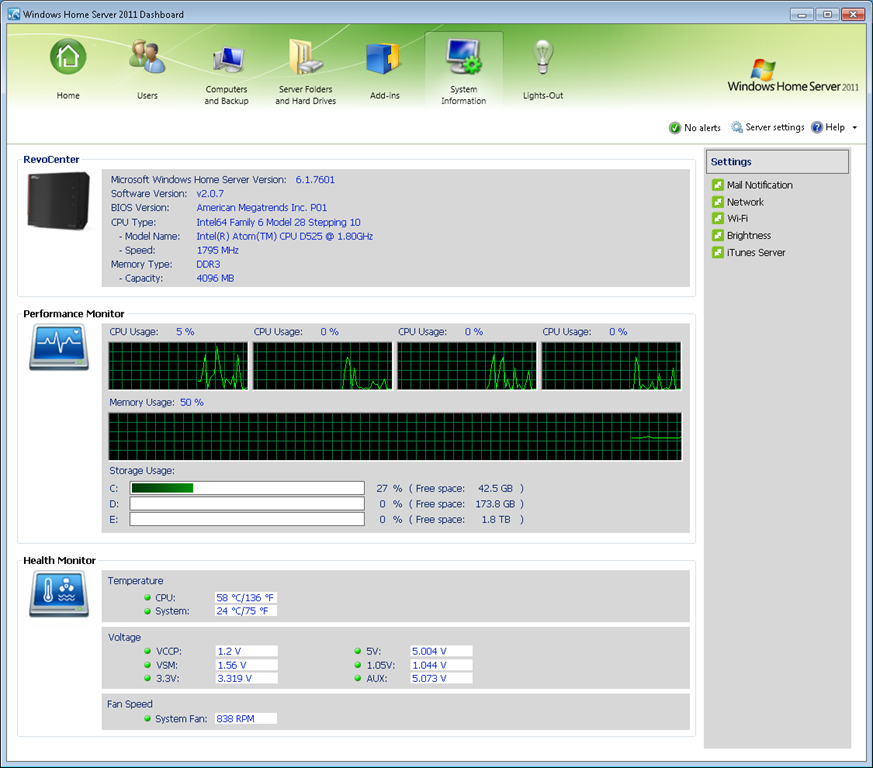873x768 pixels.
Task: Switch to Computers and Backup tab label
Action: coord(227,95)
